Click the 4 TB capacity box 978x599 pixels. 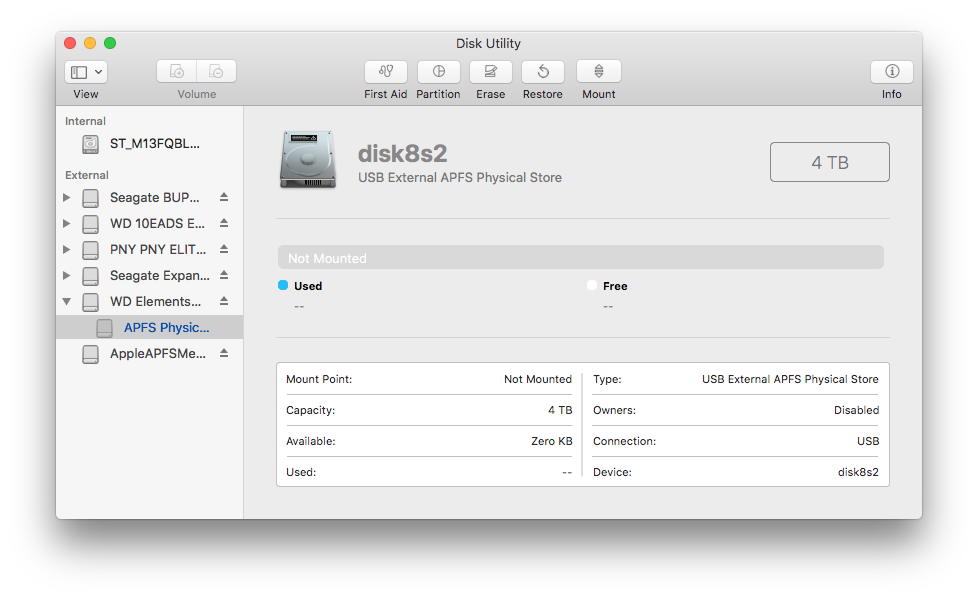coord(830,162)
